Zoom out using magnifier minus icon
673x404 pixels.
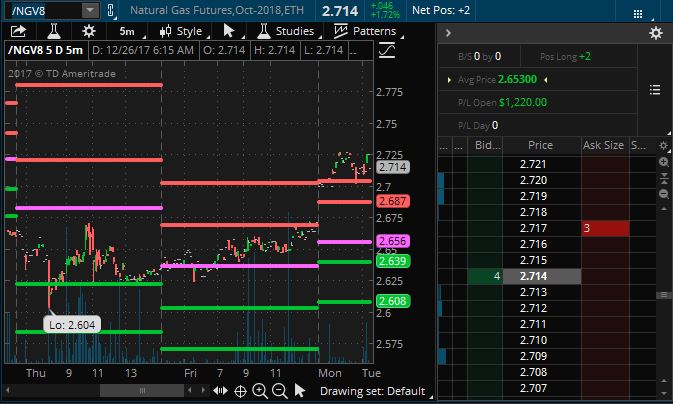[279, 391]
